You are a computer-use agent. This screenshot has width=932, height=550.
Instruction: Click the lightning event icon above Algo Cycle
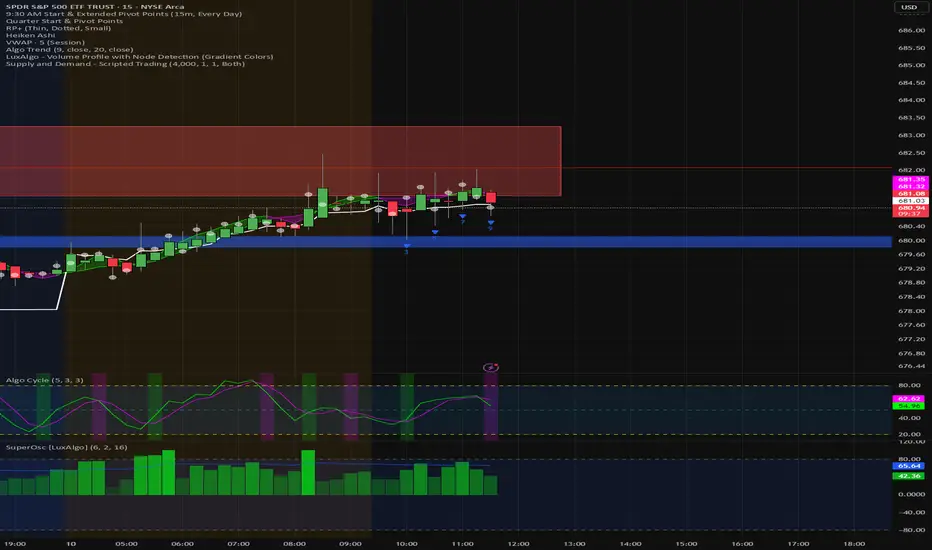click(x=490, y=367)
